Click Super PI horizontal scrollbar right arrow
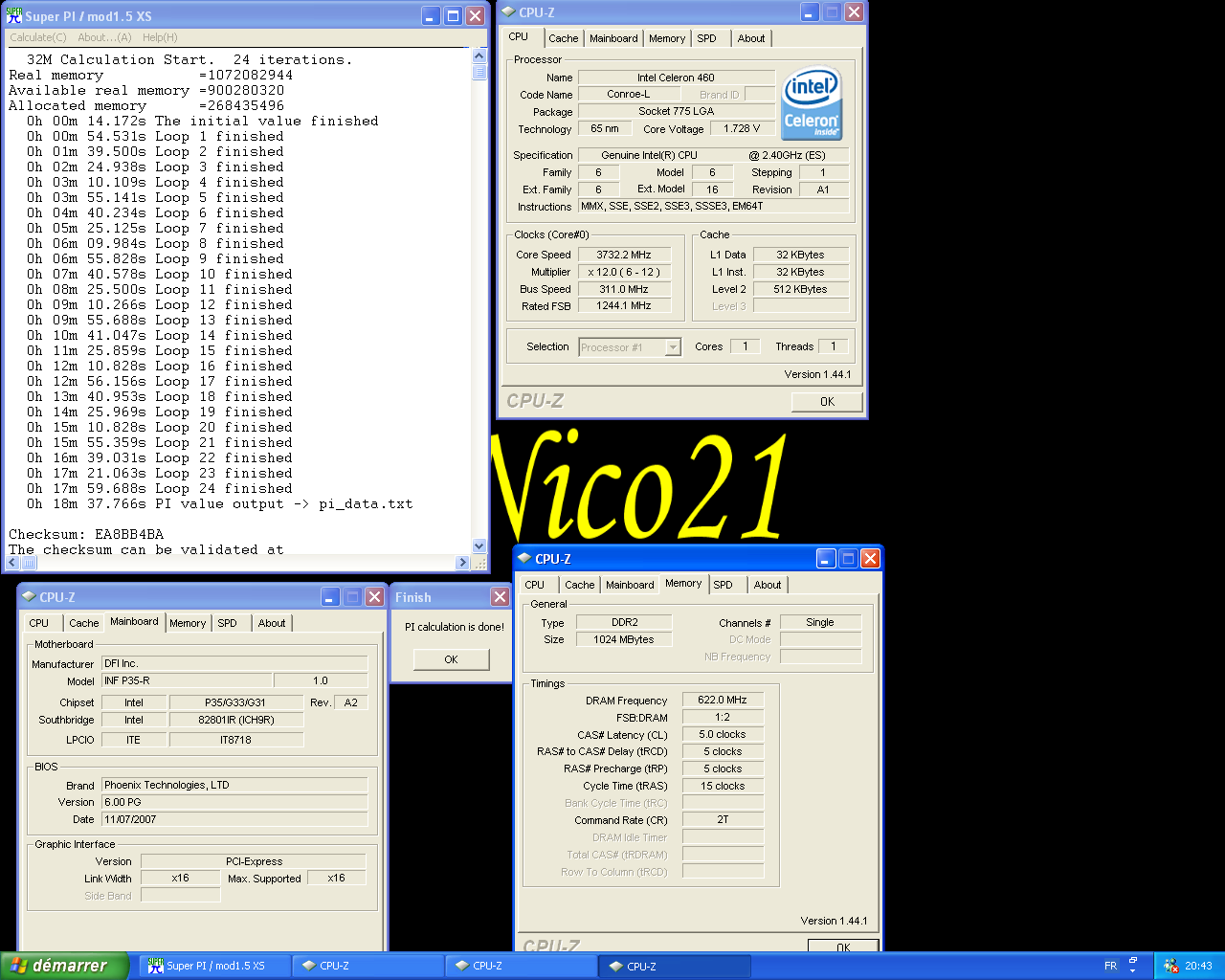1225x980 pixels. tap(463, 563)
